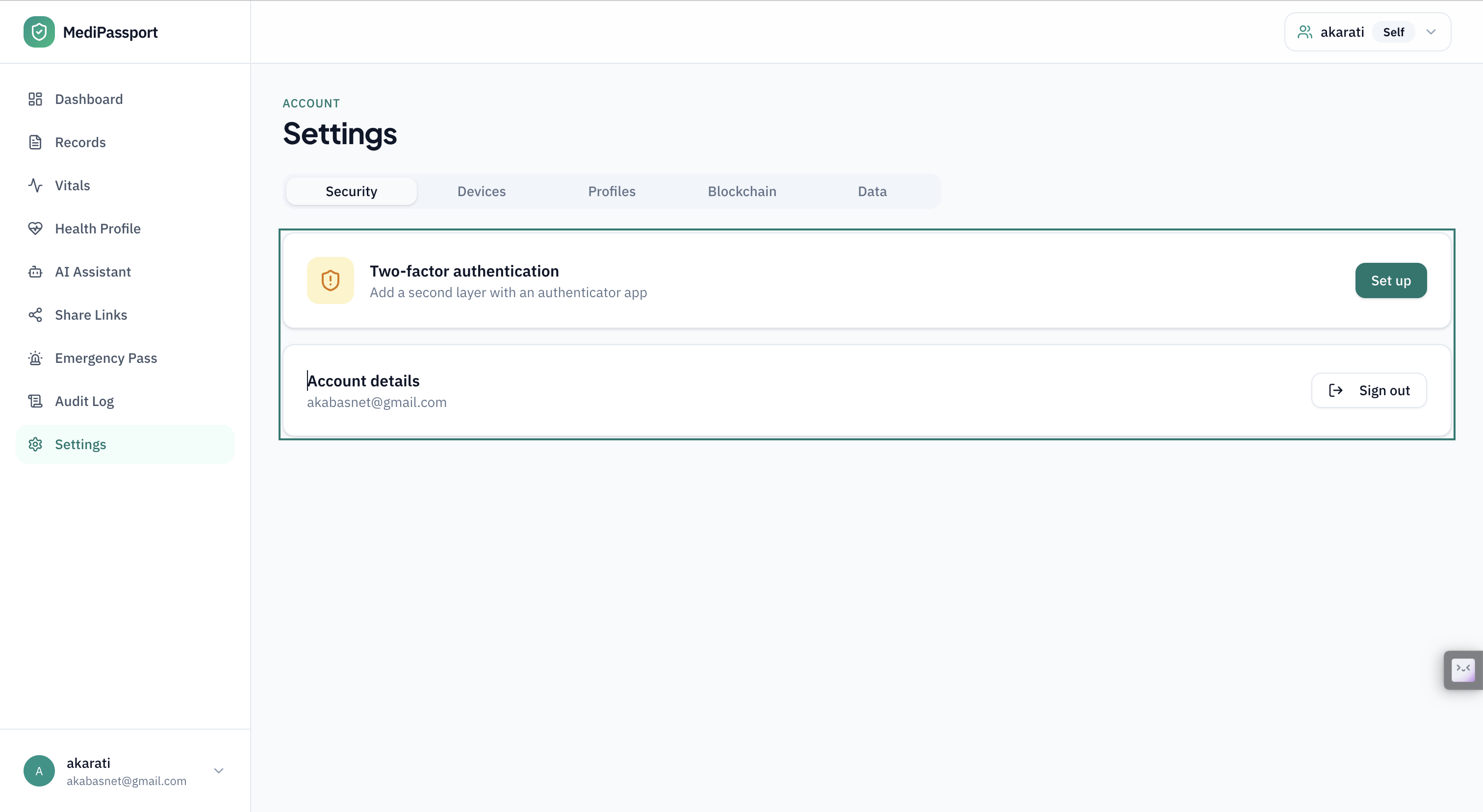Image resolution: width=1483 pixels, height=812 pixels.
Task: Click the floating chat widget icon
Action: click(1463, 670)
